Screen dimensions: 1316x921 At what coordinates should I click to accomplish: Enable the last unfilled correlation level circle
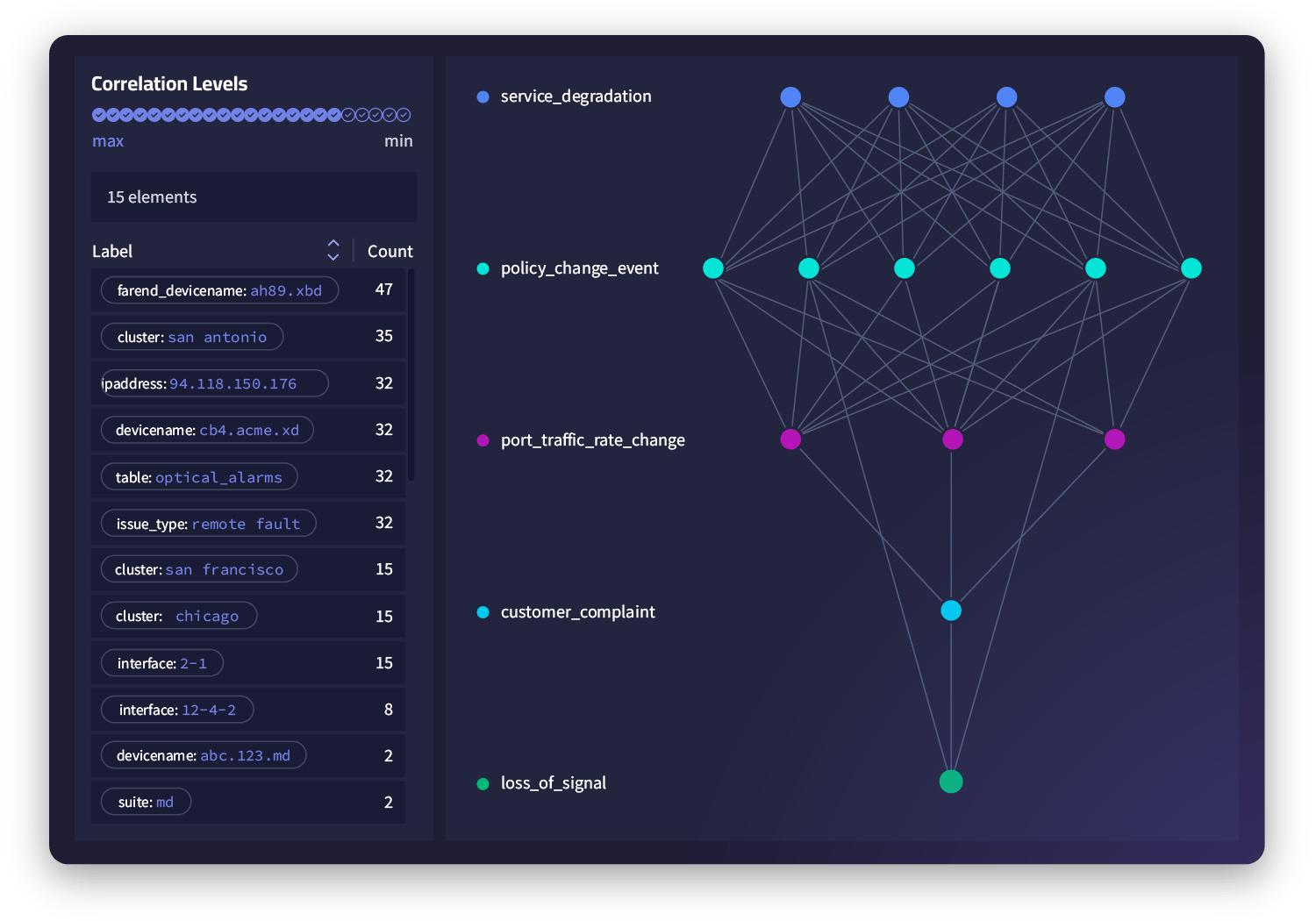pos(404,114)
